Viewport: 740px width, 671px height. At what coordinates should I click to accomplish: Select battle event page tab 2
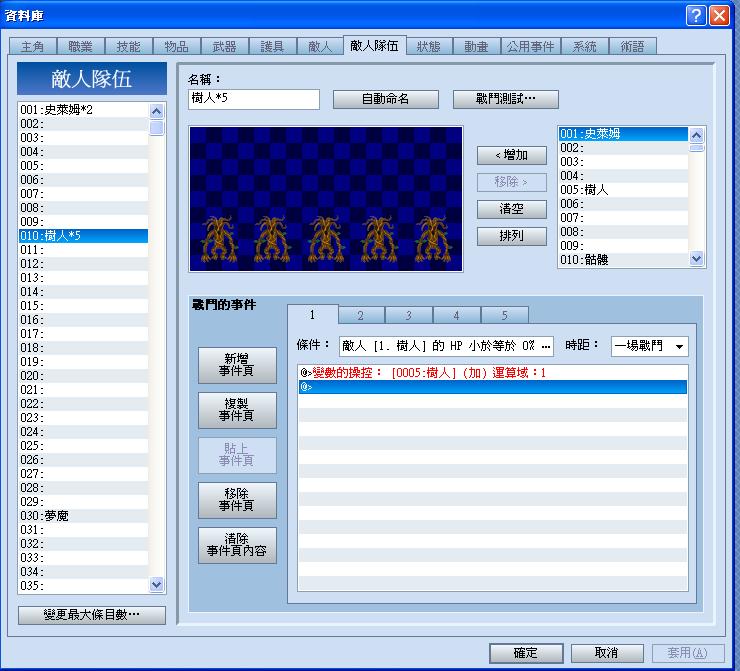tap(361, 316)
